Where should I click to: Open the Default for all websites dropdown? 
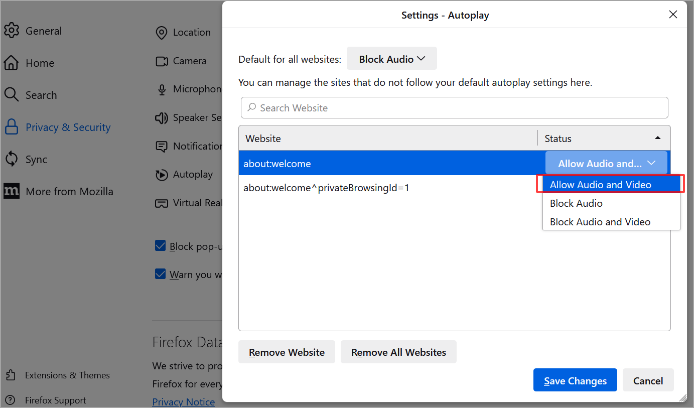click(x=392, y=59)
